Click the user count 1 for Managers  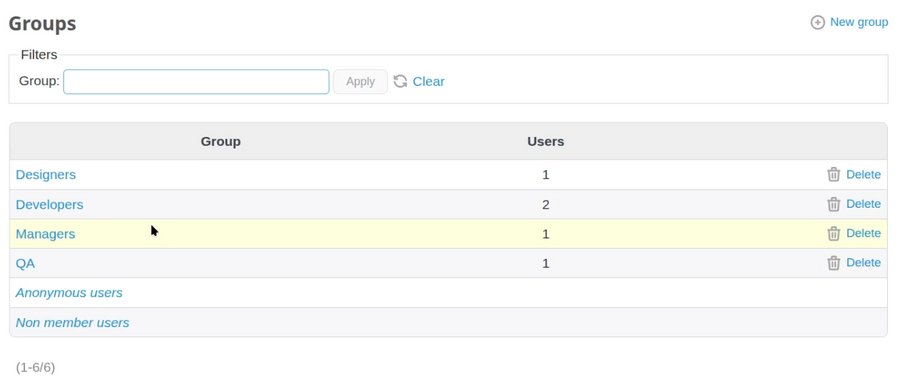click(x=546, y=234)
